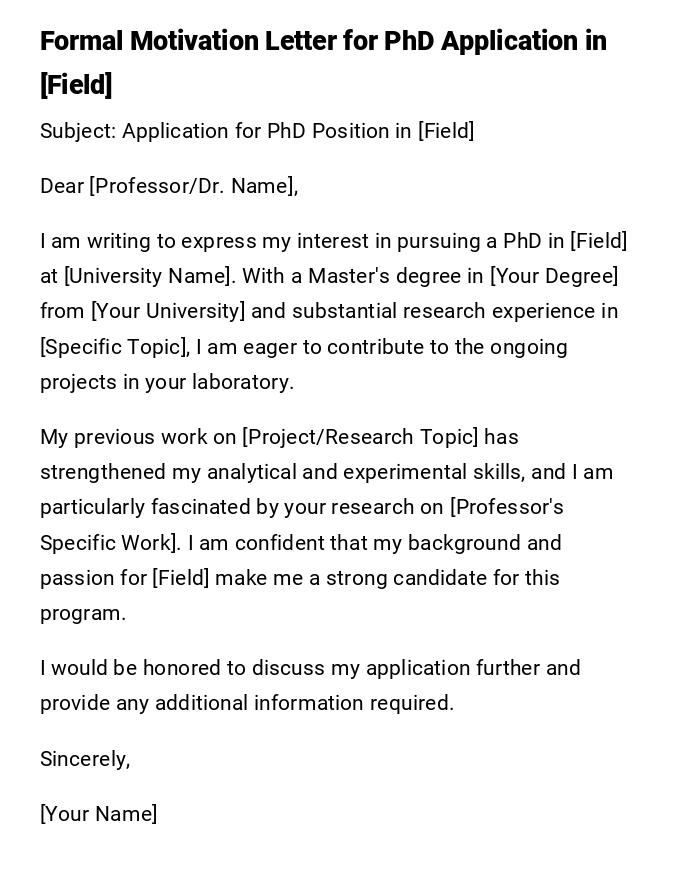Click the phrase "I am writing to express"
Screen dimensions: 700x876
pos(148,241)
